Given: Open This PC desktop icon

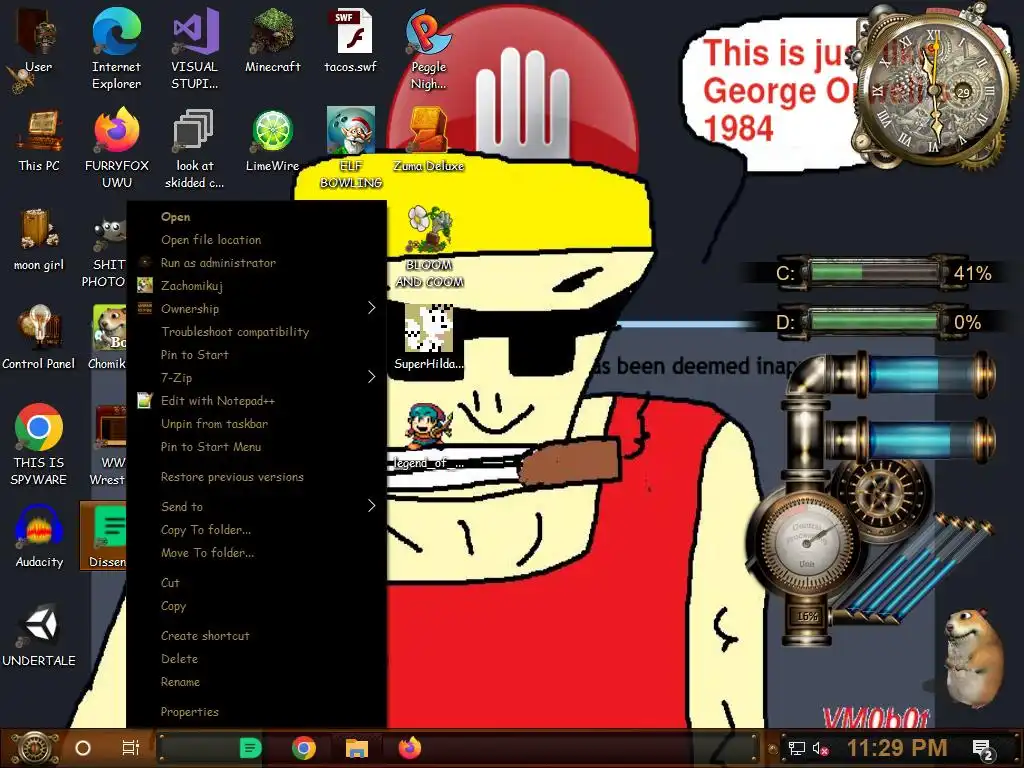Looking at the screenshot, I should pyautogui.click(x=39, y=138).
